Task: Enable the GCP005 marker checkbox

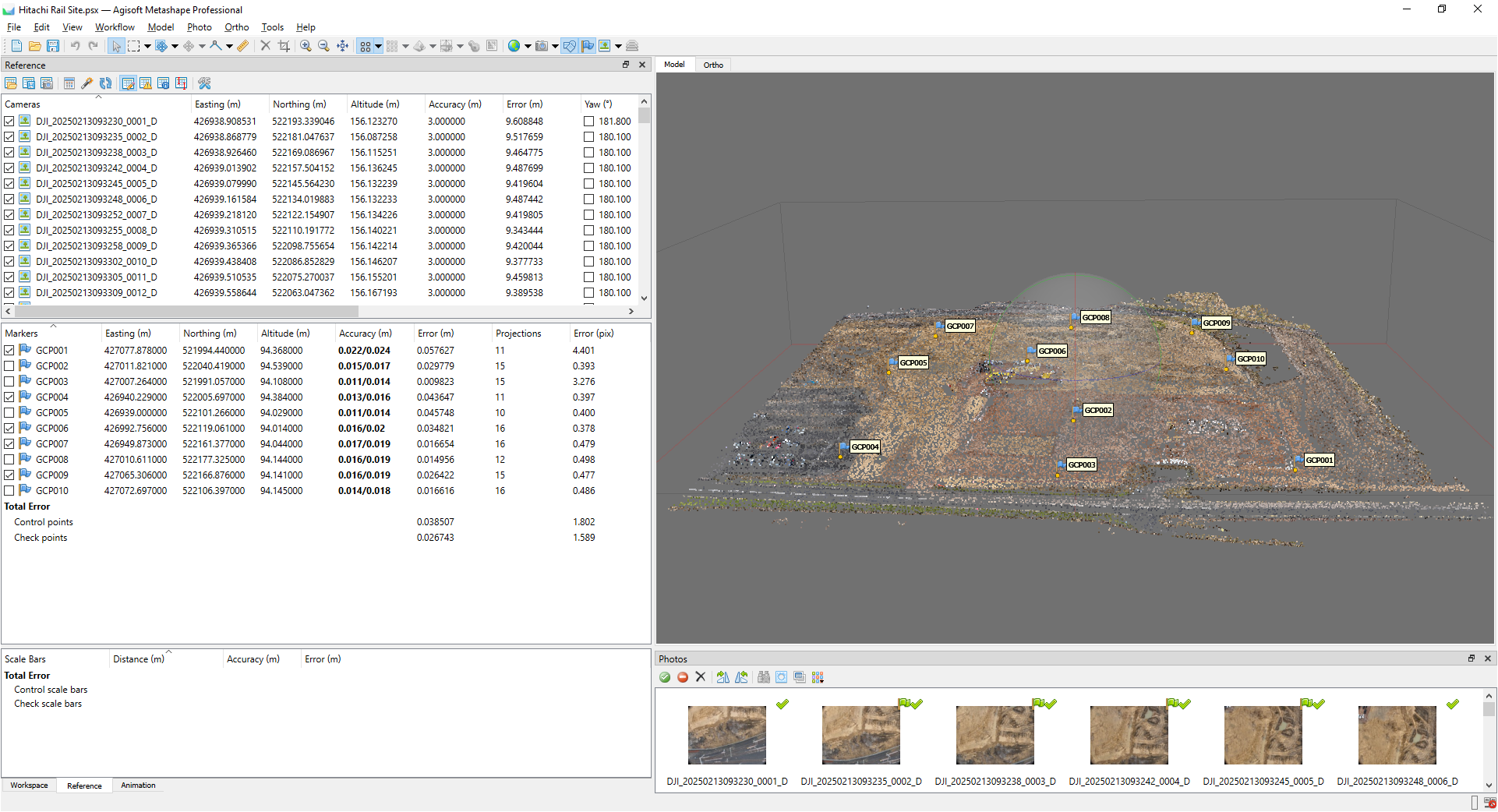Action: click(9, 413)
